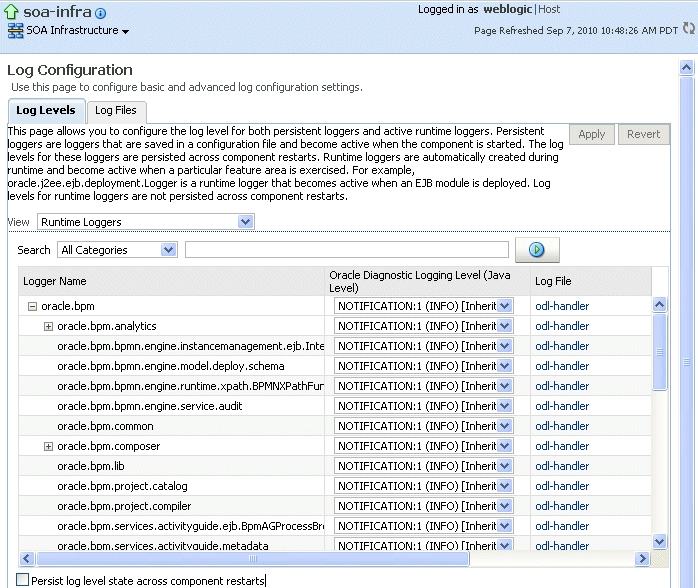
Task: Click the table's horizontal scrollbar thumb
Action: click(252, 558)
